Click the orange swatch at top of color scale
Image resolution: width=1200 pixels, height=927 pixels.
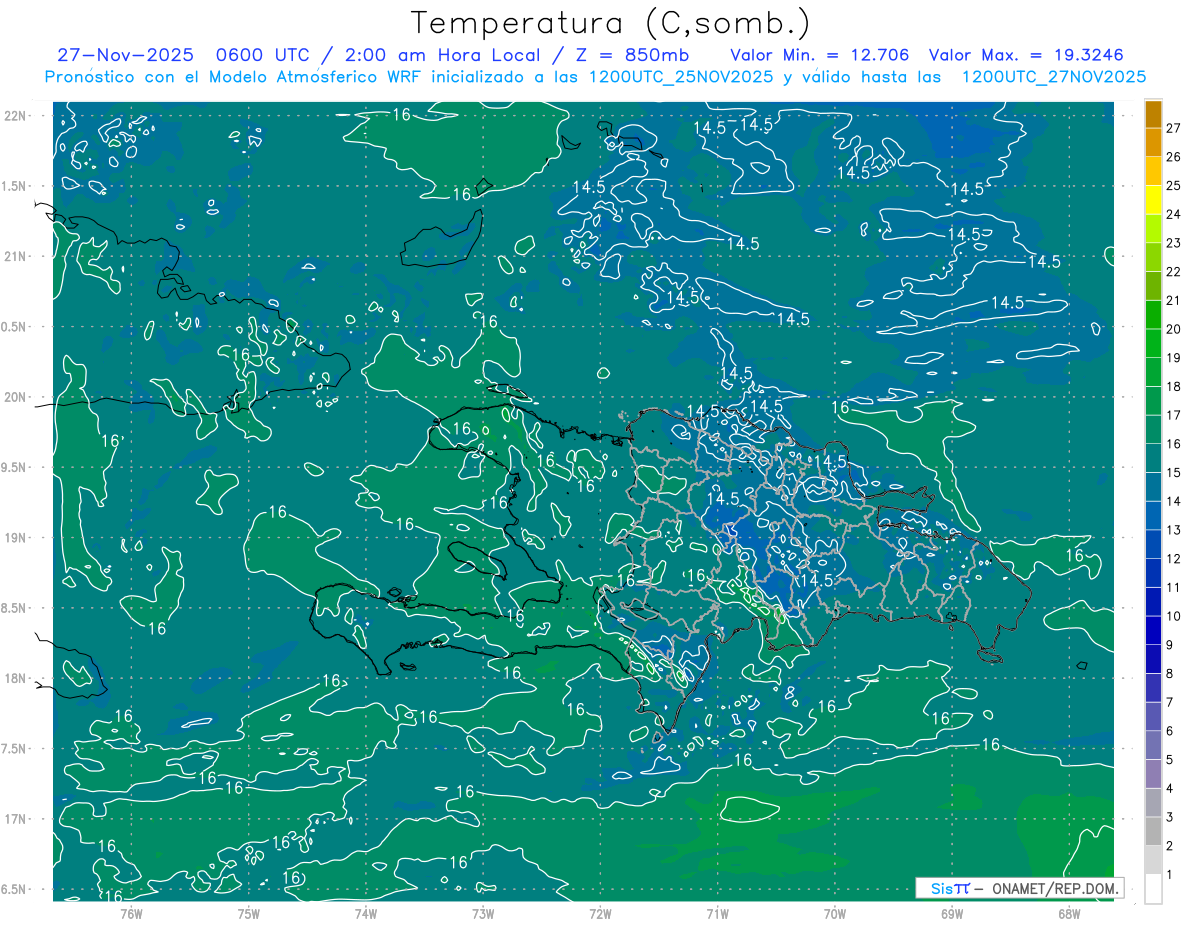(x=1153, y=114)
